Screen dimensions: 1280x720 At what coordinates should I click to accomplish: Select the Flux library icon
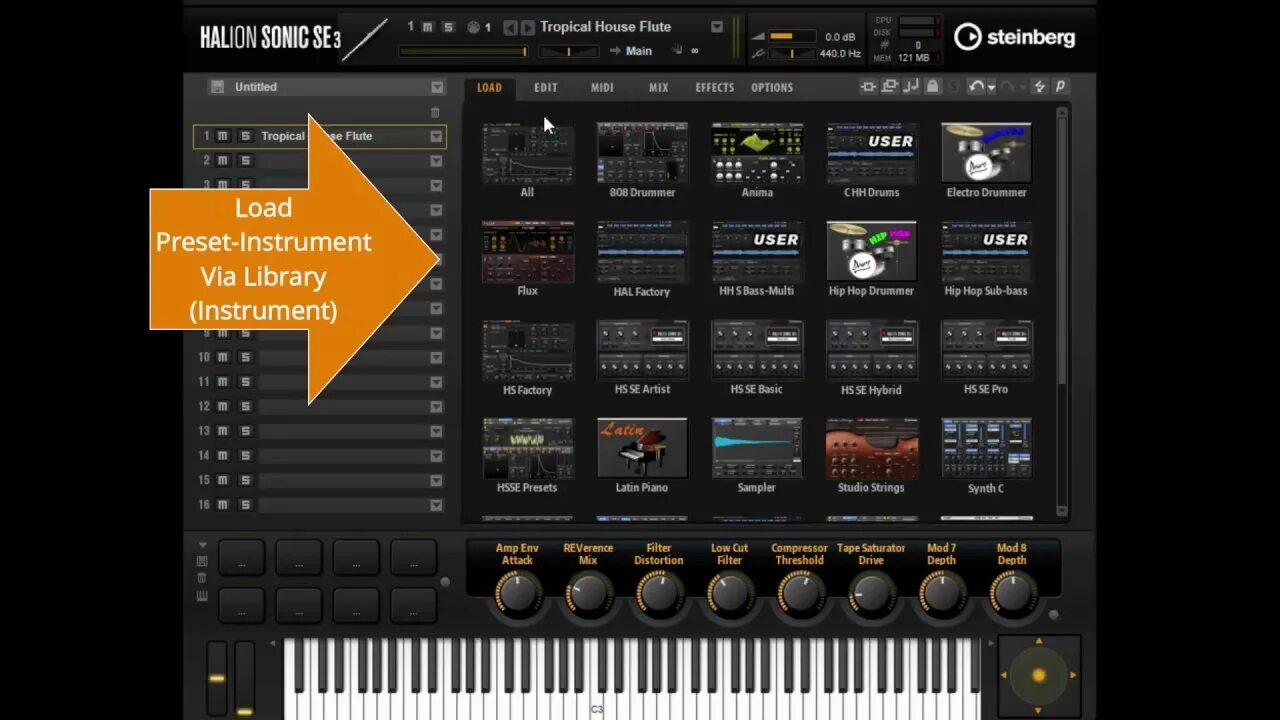tap(527, 252)
